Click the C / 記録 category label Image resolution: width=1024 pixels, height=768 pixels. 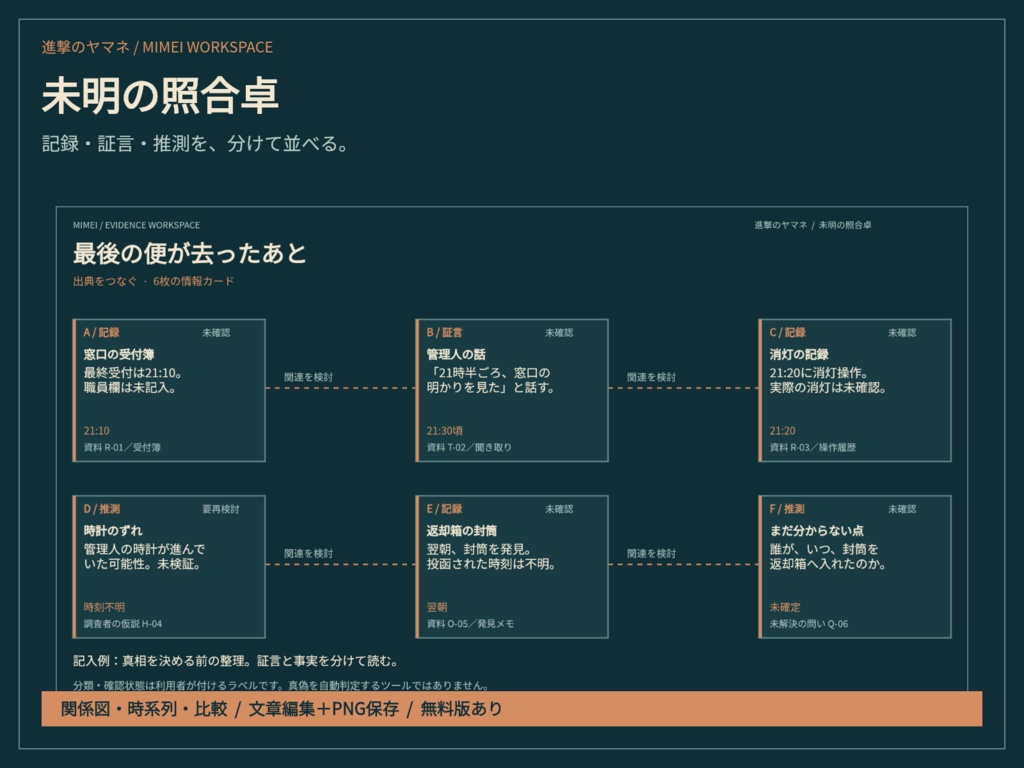(787, 332)
